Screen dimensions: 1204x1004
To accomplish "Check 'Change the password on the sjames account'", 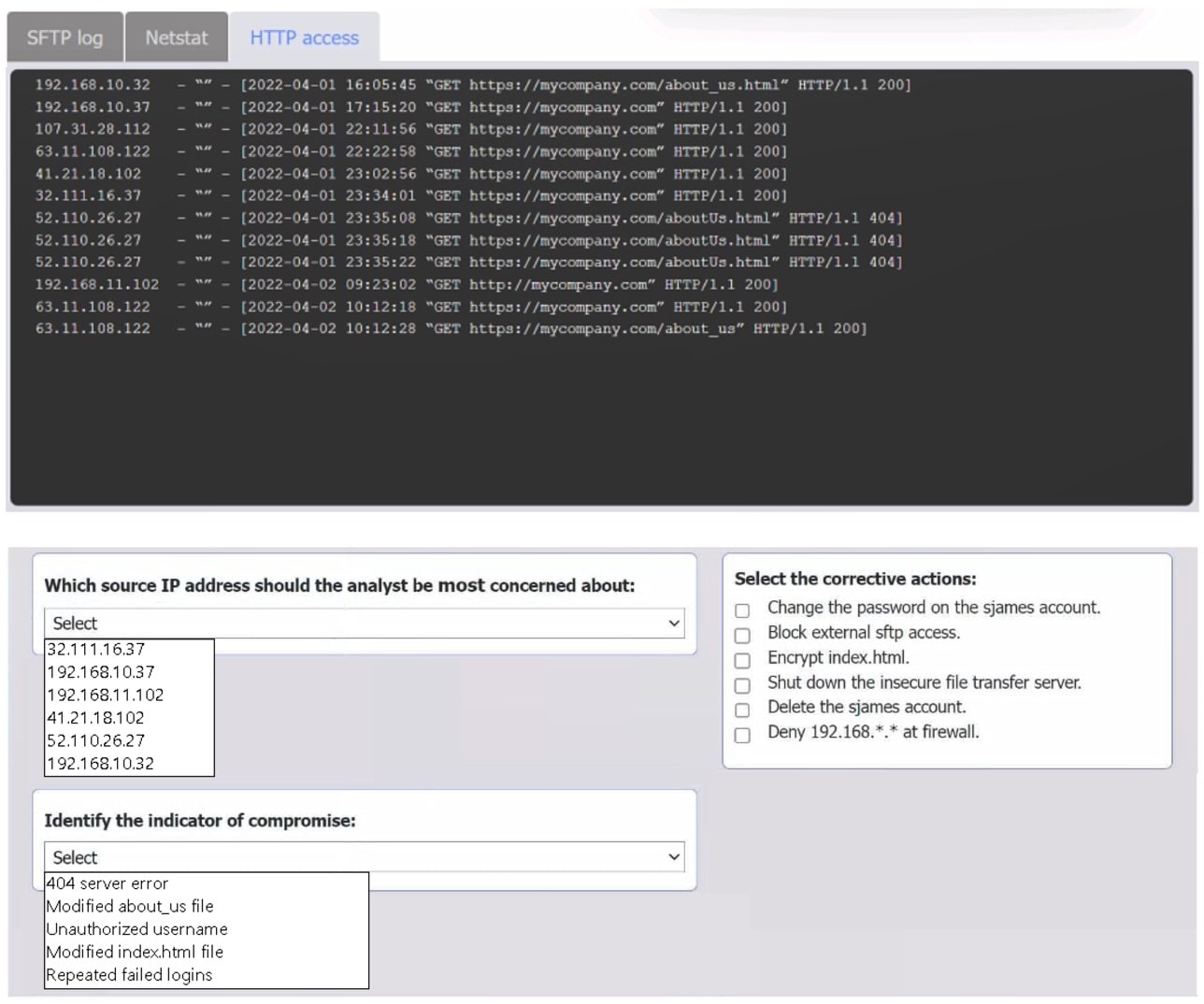I will pyautogui.click(x=742, y=610).
